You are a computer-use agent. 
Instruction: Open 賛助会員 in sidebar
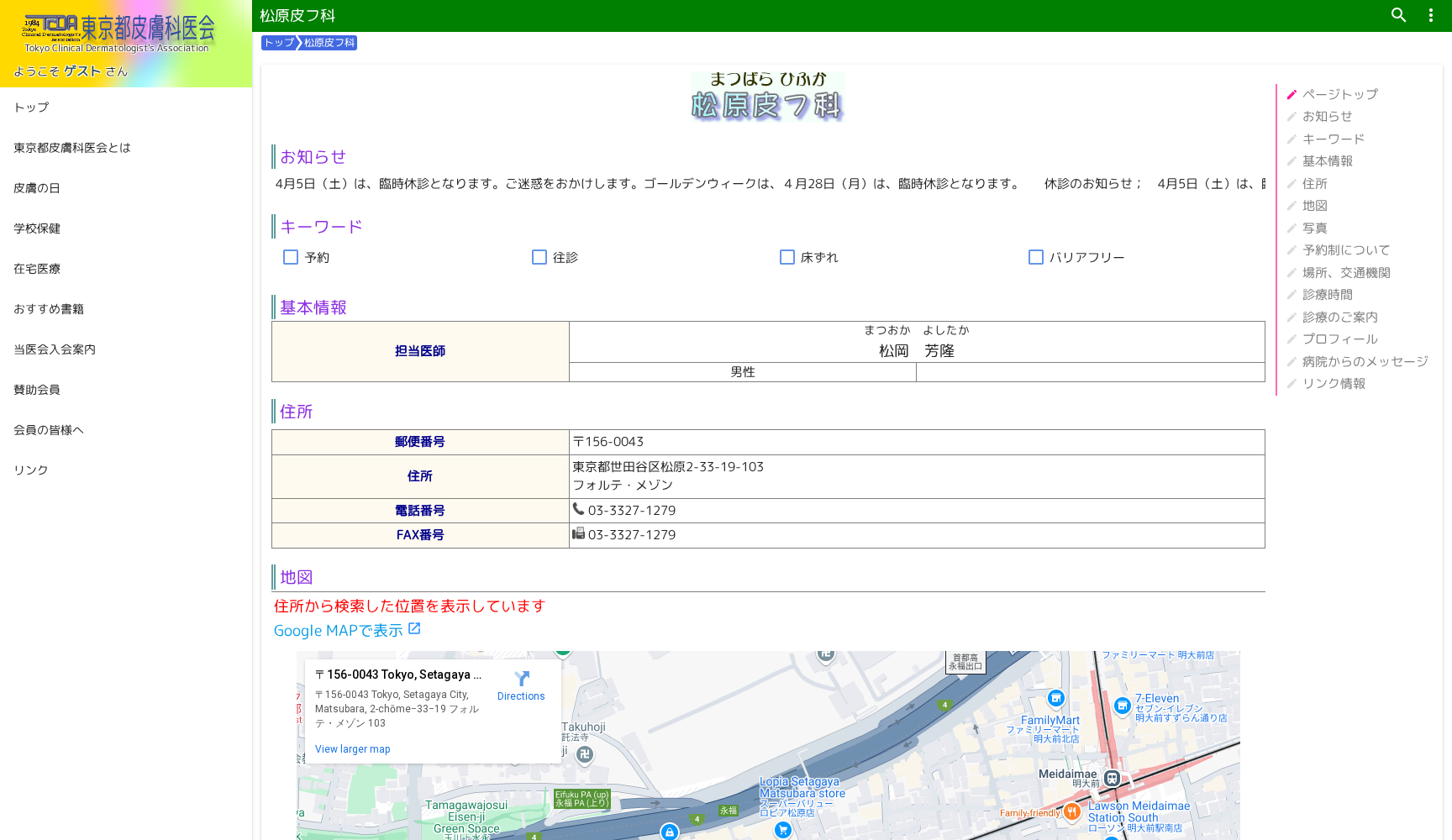[x=126, y=390]
